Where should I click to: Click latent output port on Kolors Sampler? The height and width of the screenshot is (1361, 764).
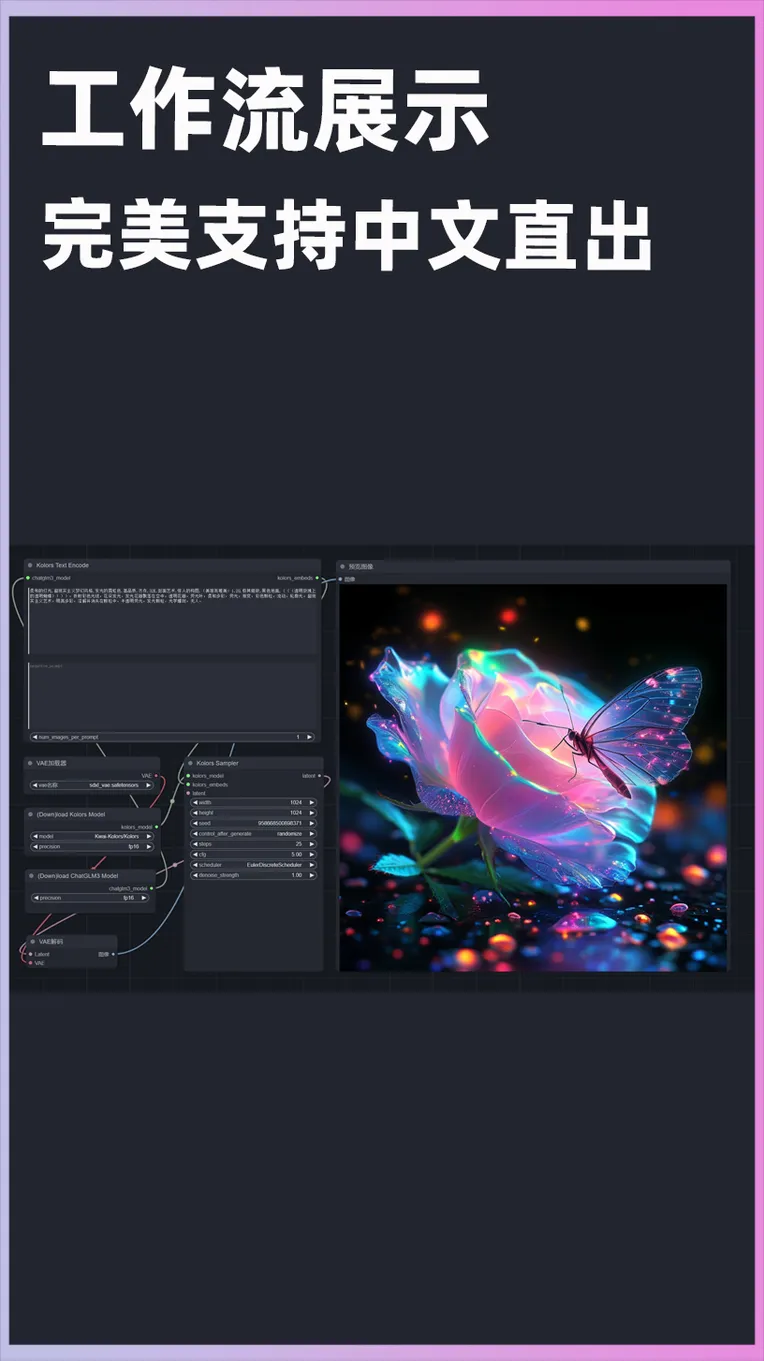tap(319, 775)
